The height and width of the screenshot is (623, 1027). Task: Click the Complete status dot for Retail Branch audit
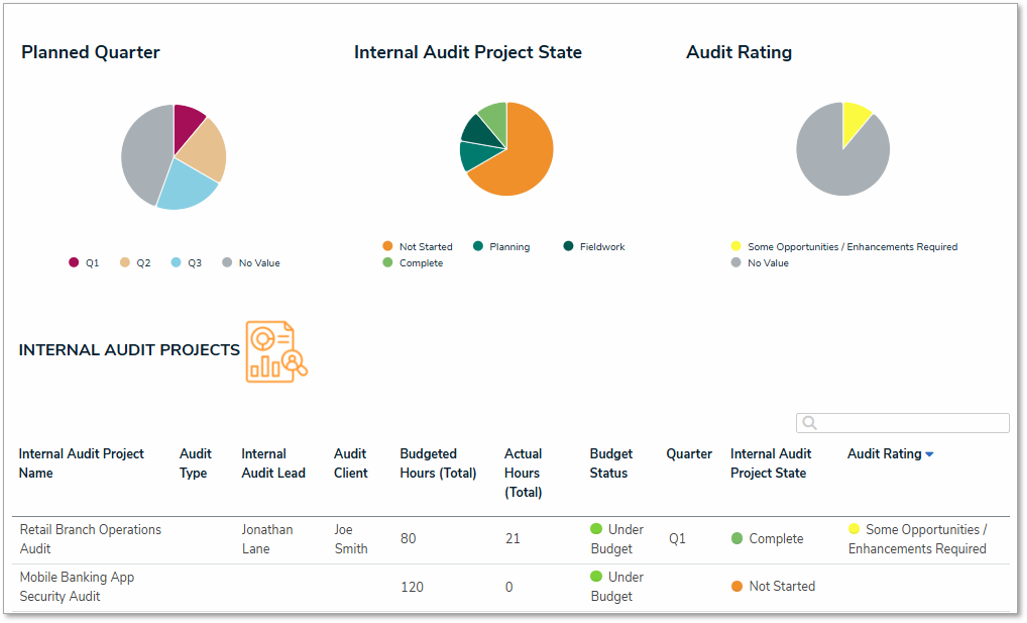click(736, 538)
